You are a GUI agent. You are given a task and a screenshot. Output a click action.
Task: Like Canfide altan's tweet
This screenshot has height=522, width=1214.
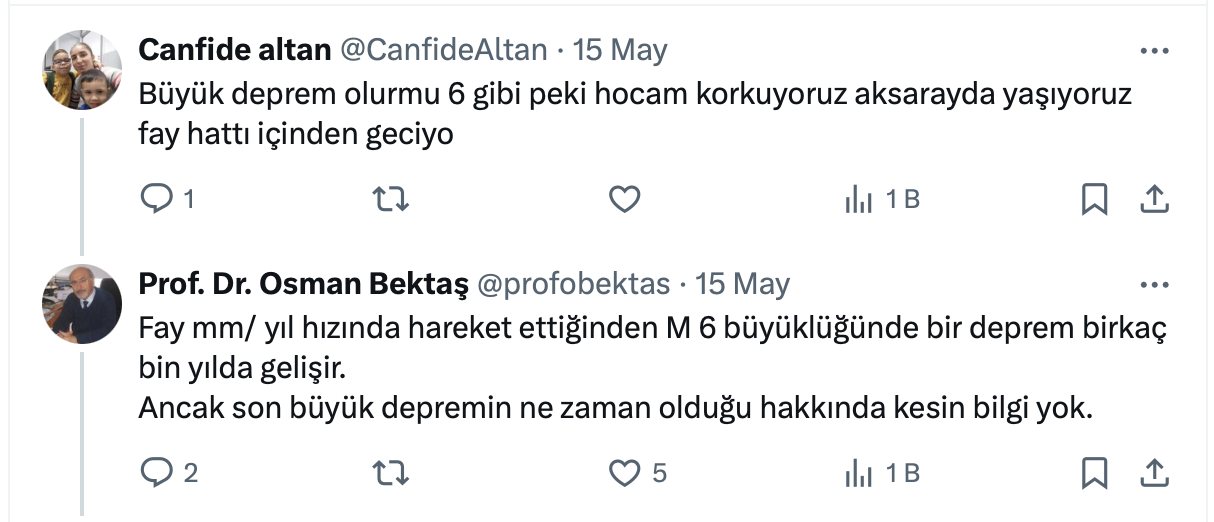[x=624, y=200]
